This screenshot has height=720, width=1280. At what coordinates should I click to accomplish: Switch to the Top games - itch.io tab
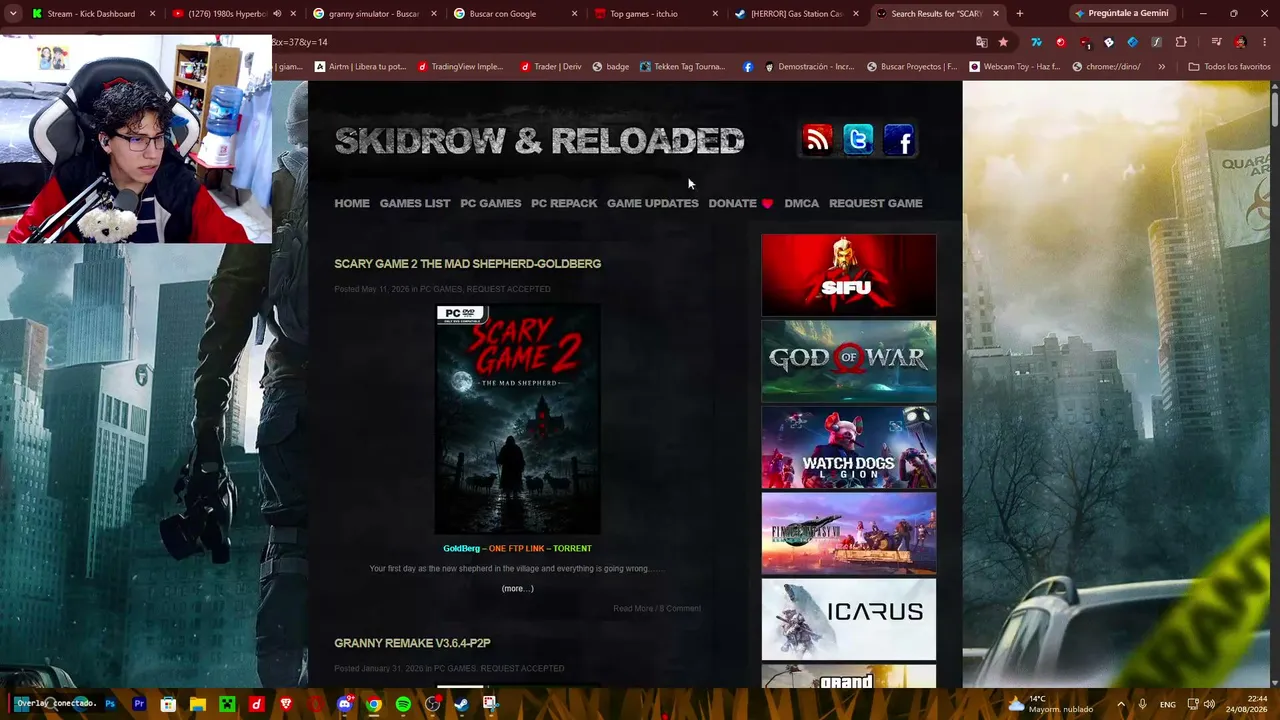pyautogui.click(x=655, y=14)
